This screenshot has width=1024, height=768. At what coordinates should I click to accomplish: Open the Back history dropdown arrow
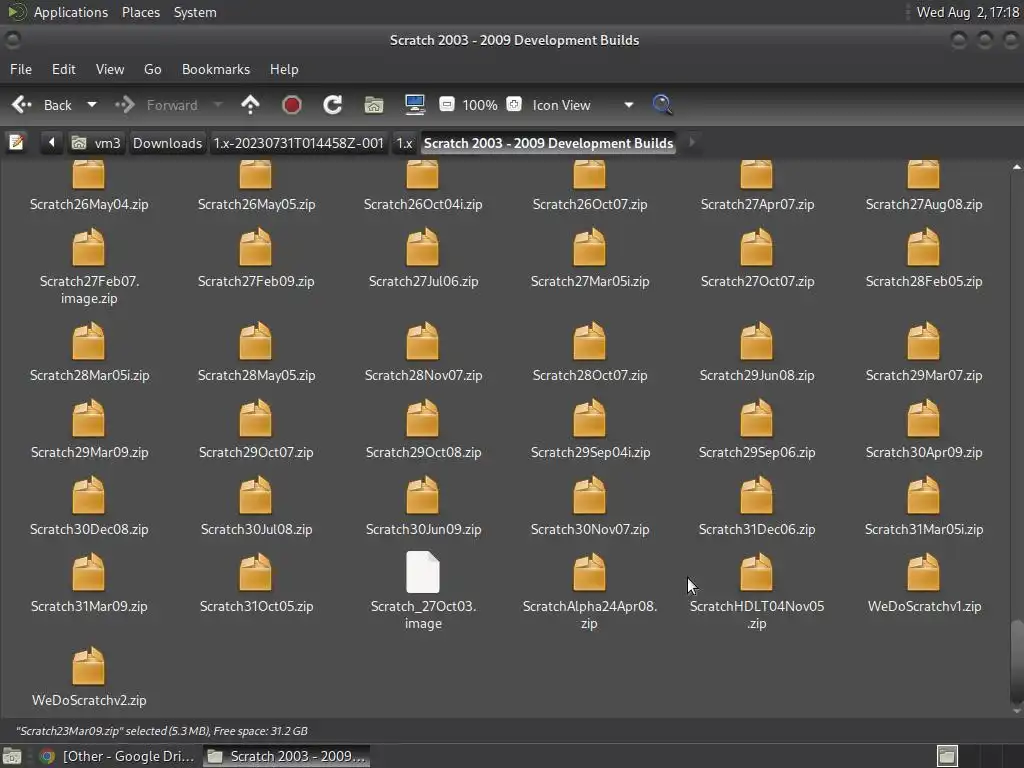point(92,104)
